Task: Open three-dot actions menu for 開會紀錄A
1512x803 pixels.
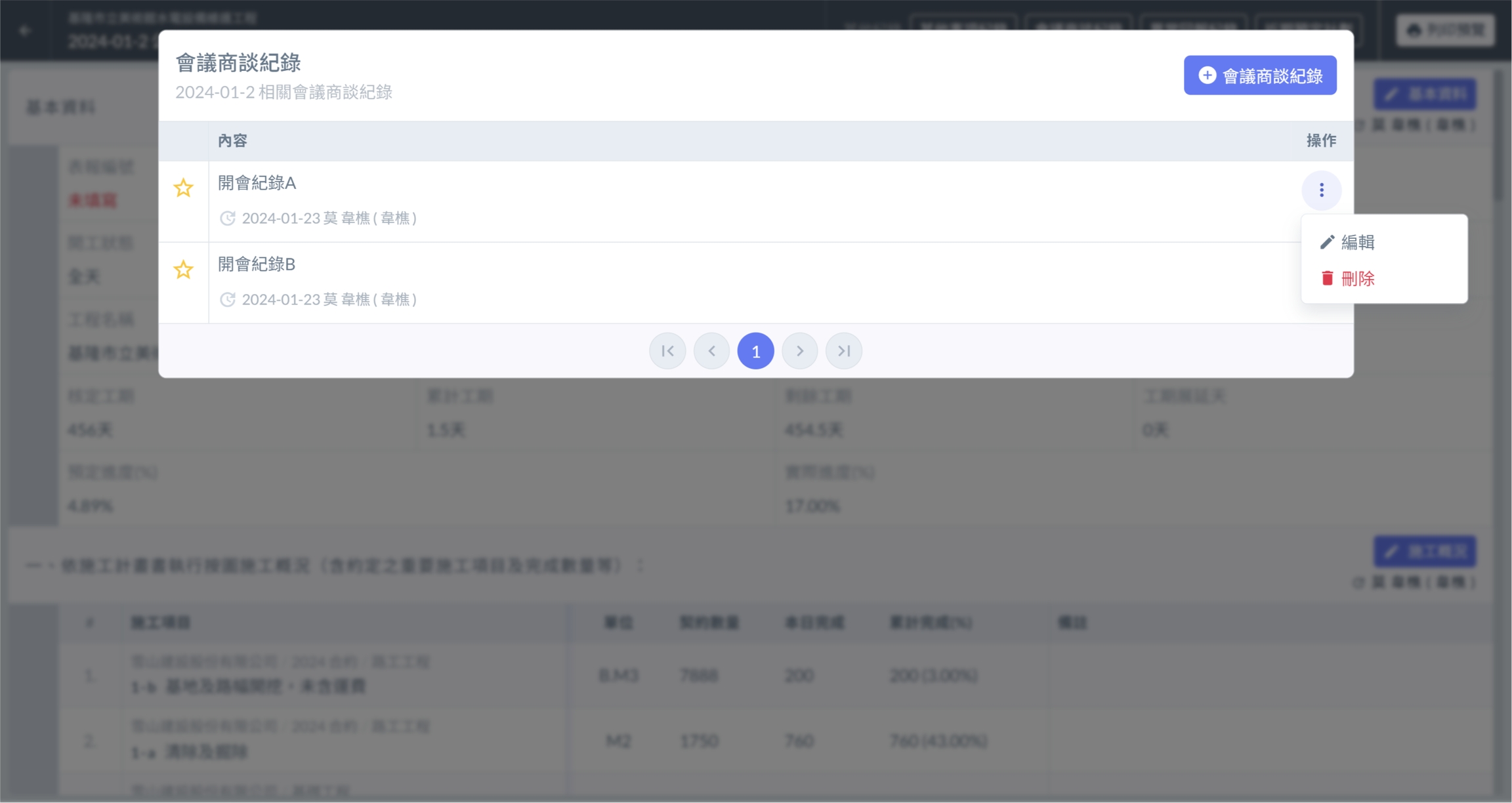Action: (x=1321, y=190)
